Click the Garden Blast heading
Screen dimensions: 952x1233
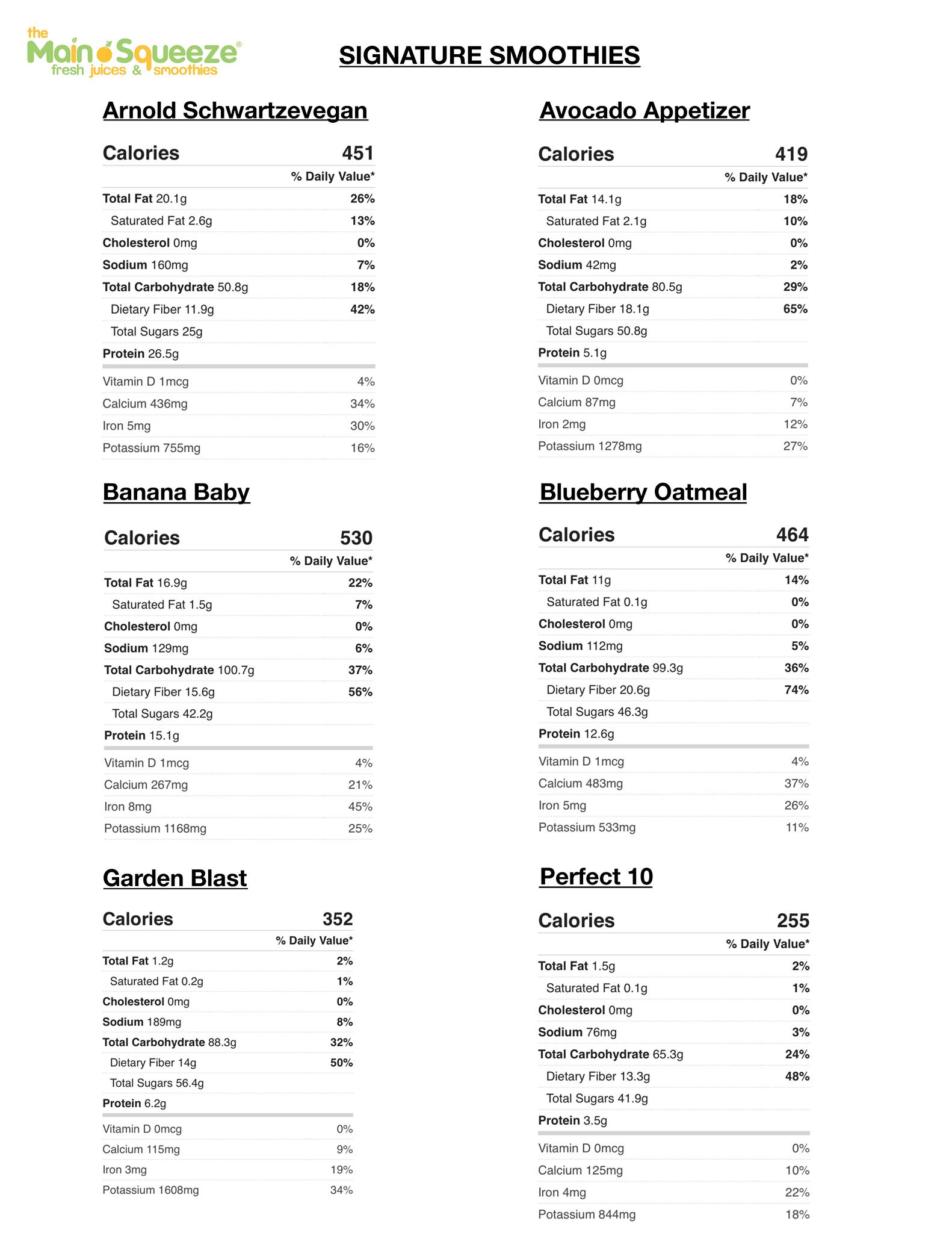[x=175, y=878]
